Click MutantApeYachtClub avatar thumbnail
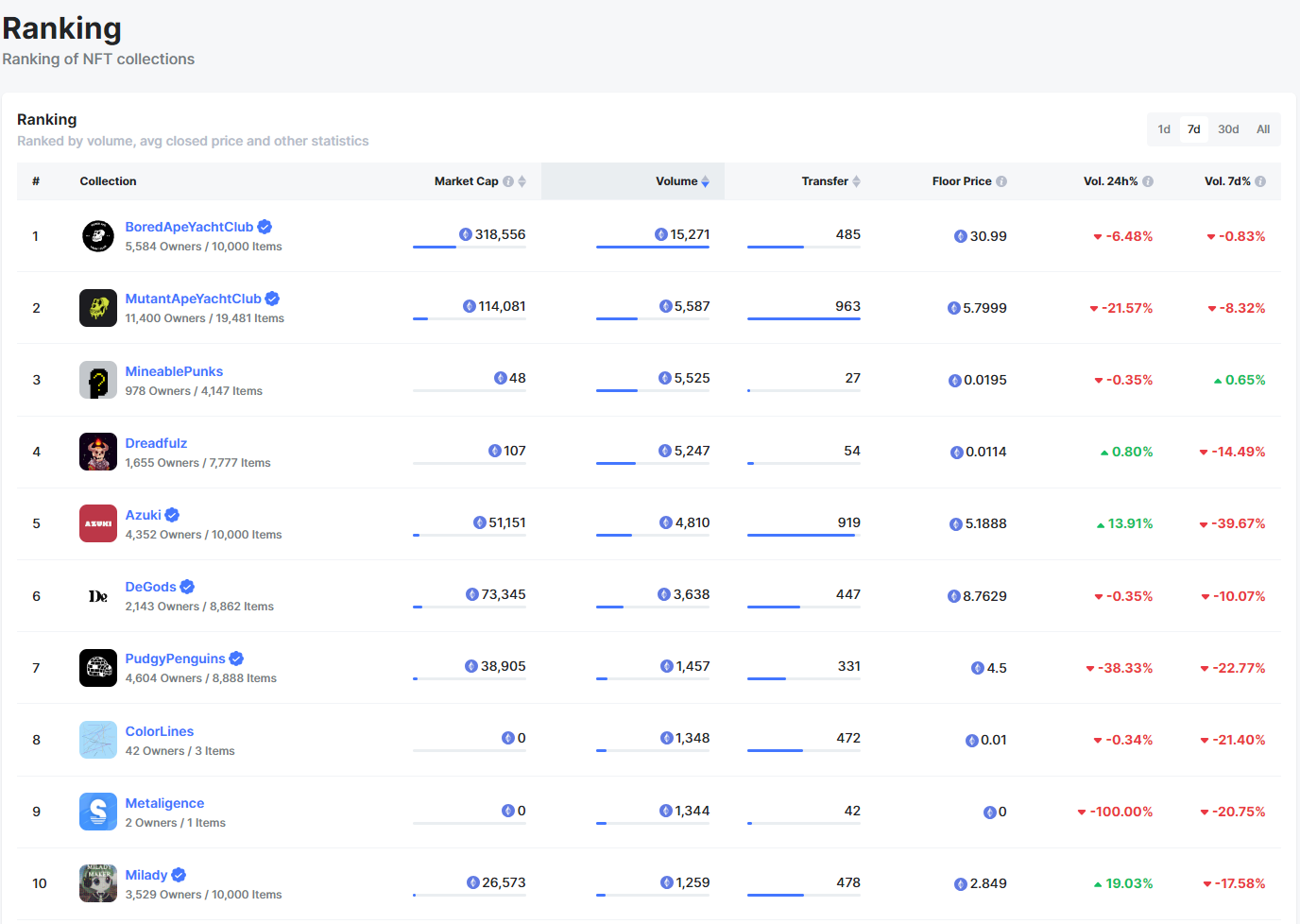This screenshot has height=924, width=1300. click(98, 308)
